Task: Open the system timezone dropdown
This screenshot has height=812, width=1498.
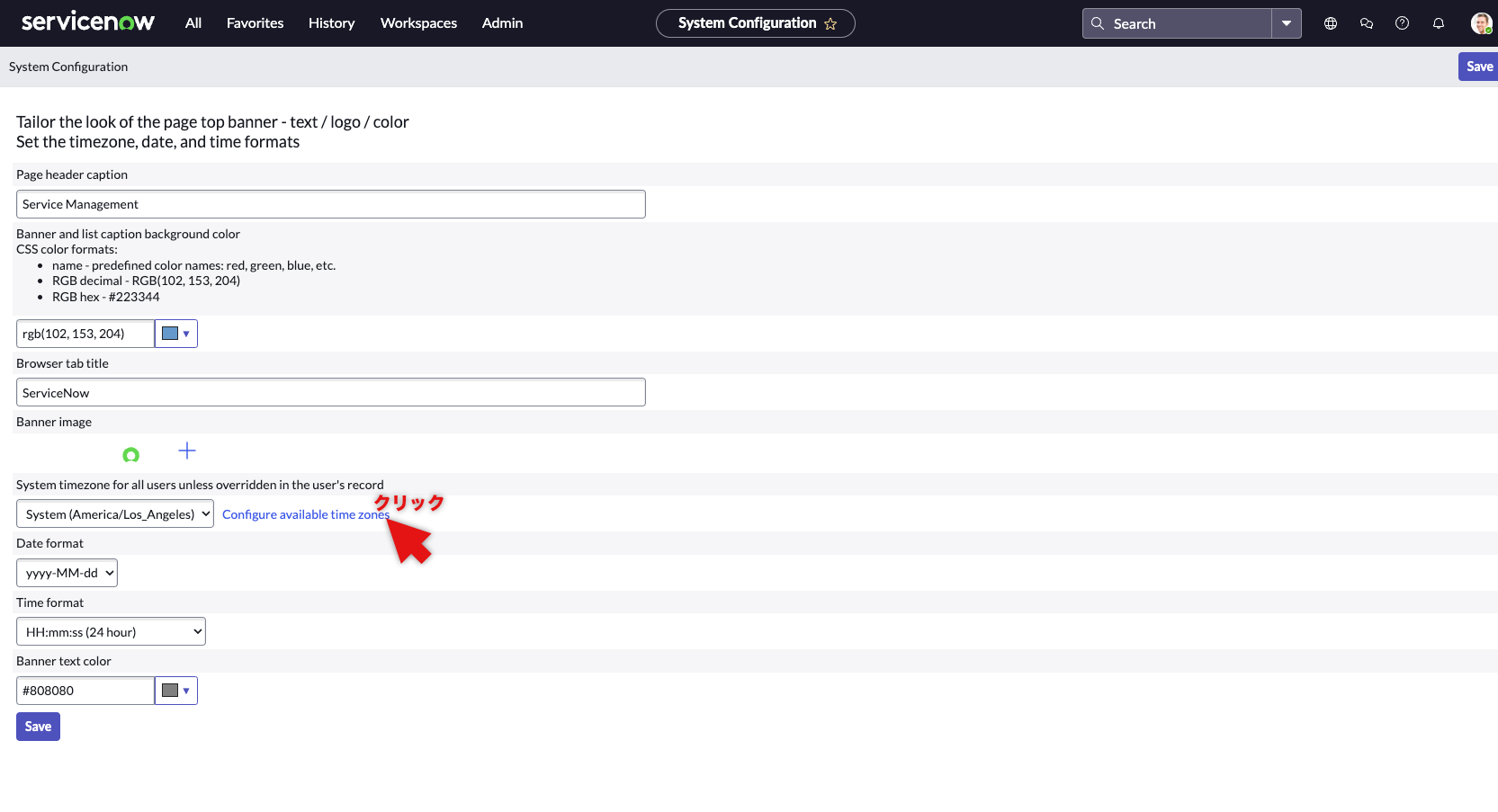Action: click(114, 513)
